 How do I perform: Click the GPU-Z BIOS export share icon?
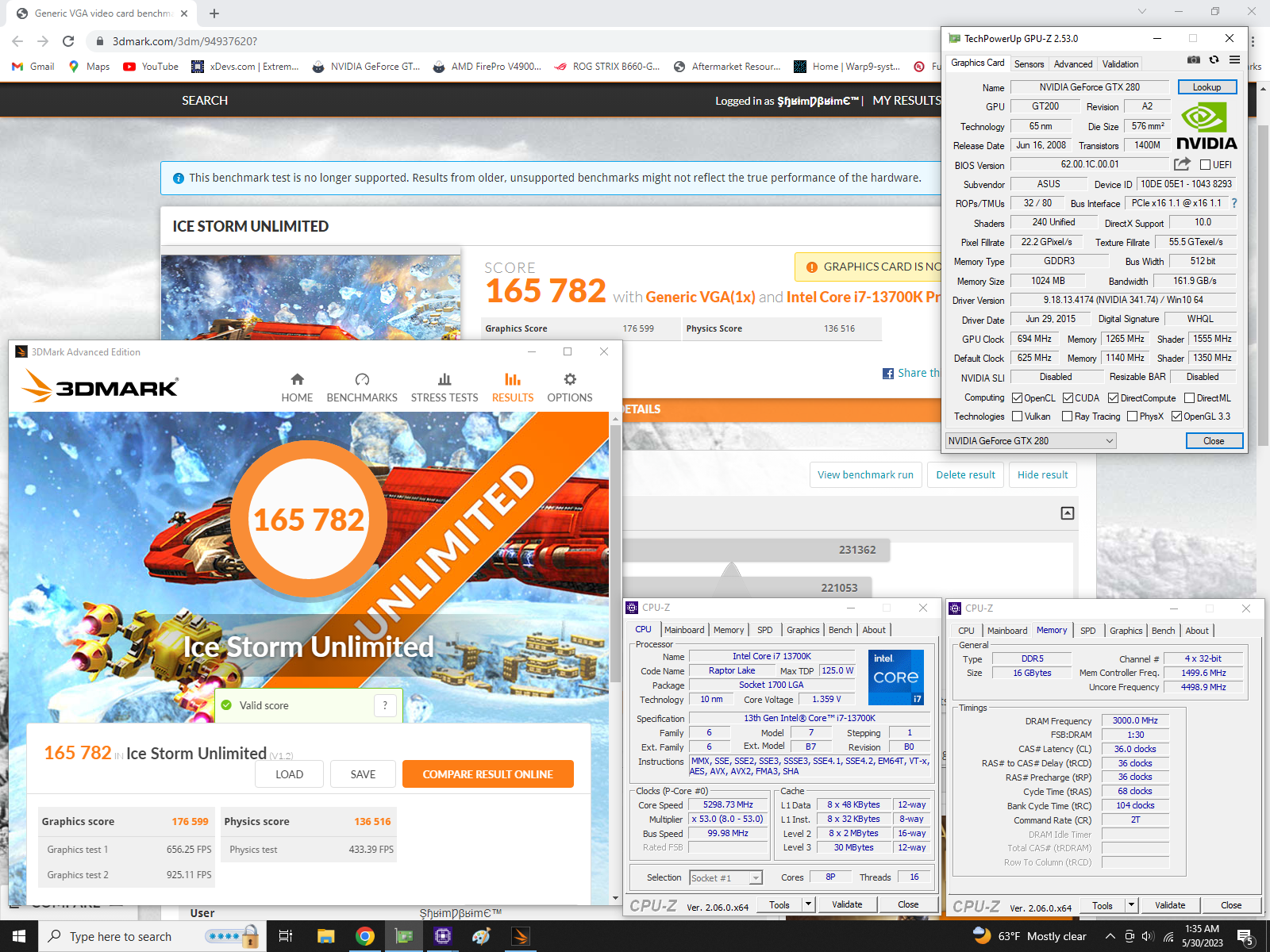pos(1182,164)
